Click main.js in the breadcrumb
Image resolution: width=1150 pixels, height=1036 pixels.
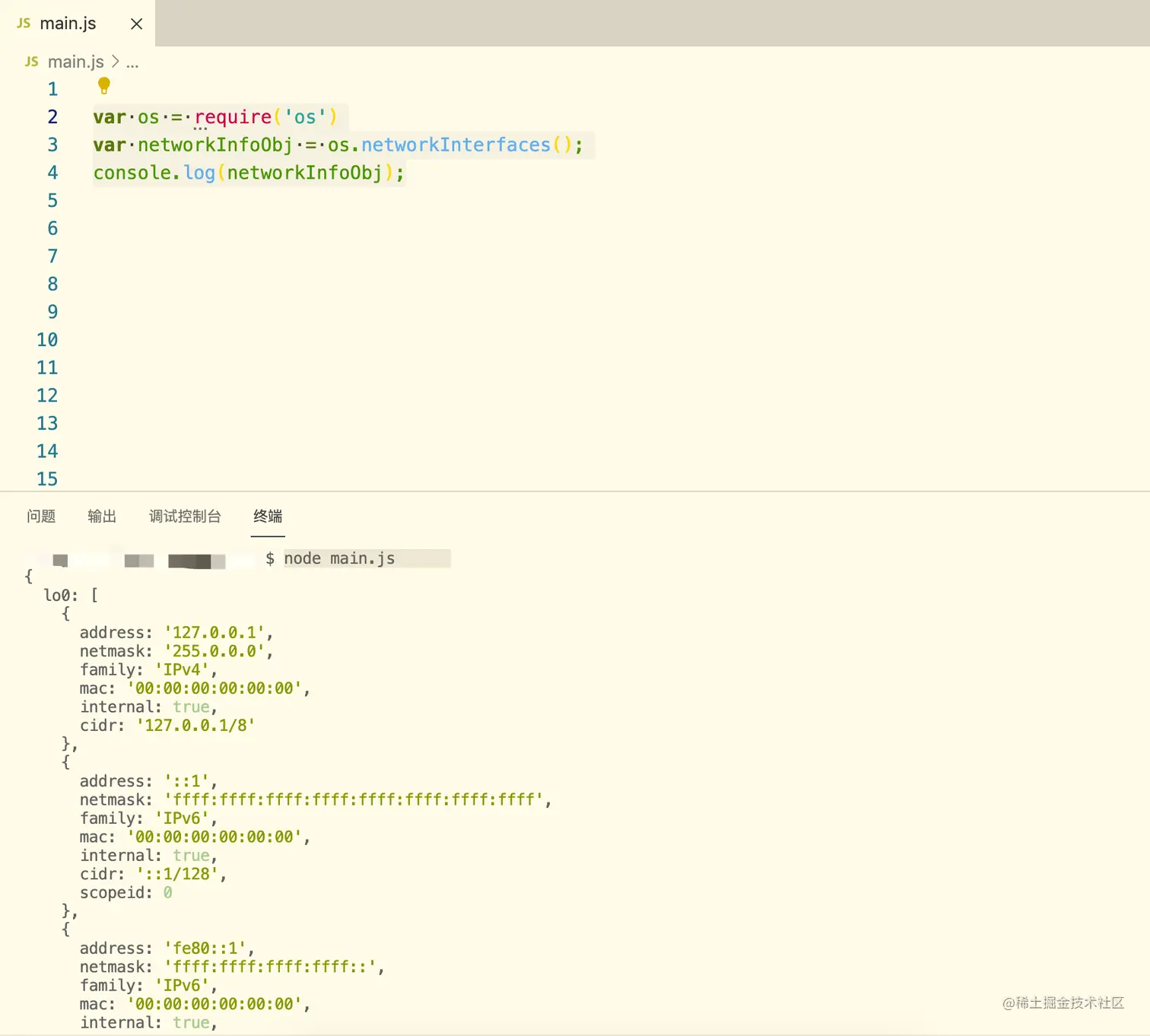(x=76, y=62)
